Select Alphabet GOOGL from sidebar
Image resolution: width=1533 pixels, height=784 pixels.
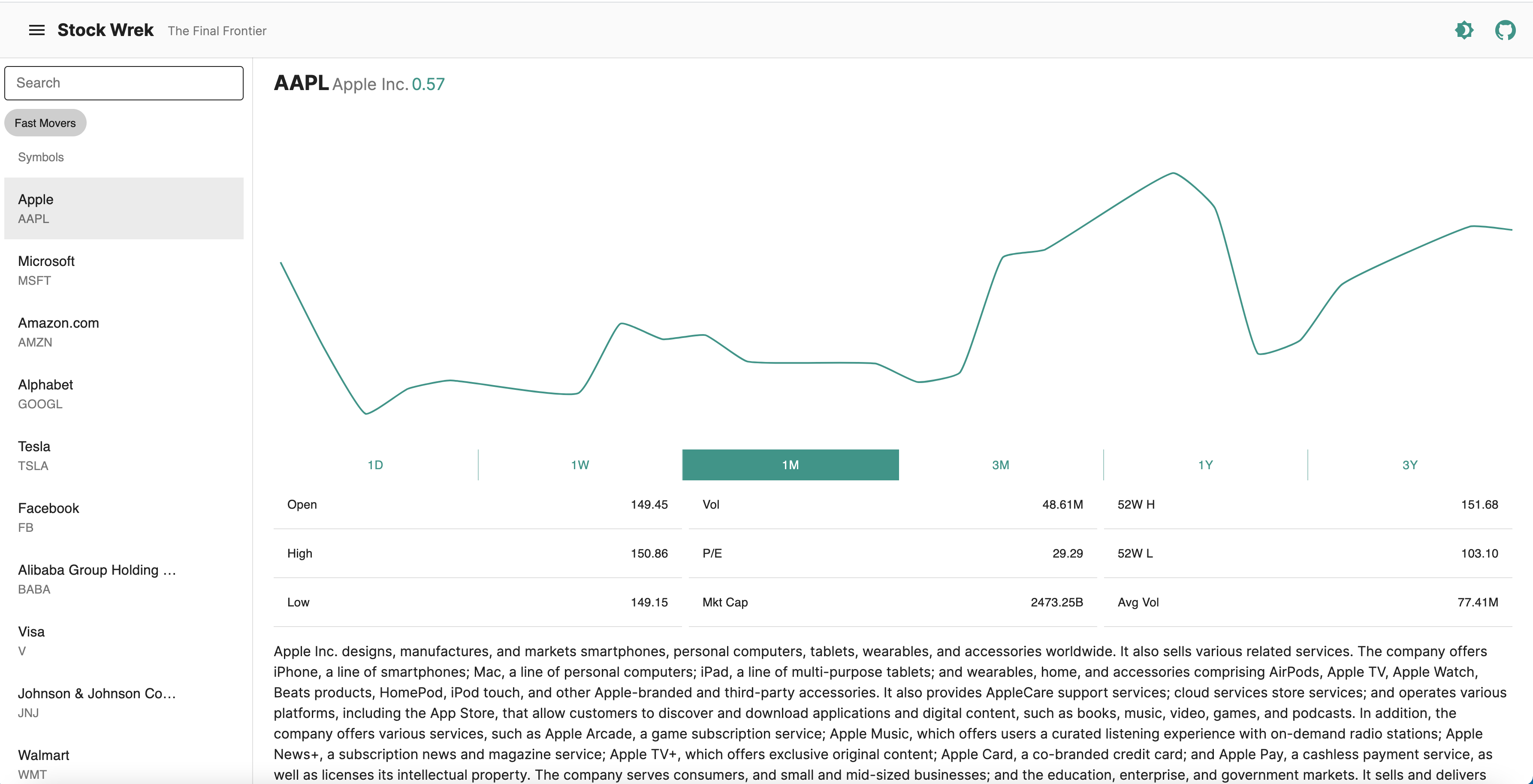tap(124, 394)
